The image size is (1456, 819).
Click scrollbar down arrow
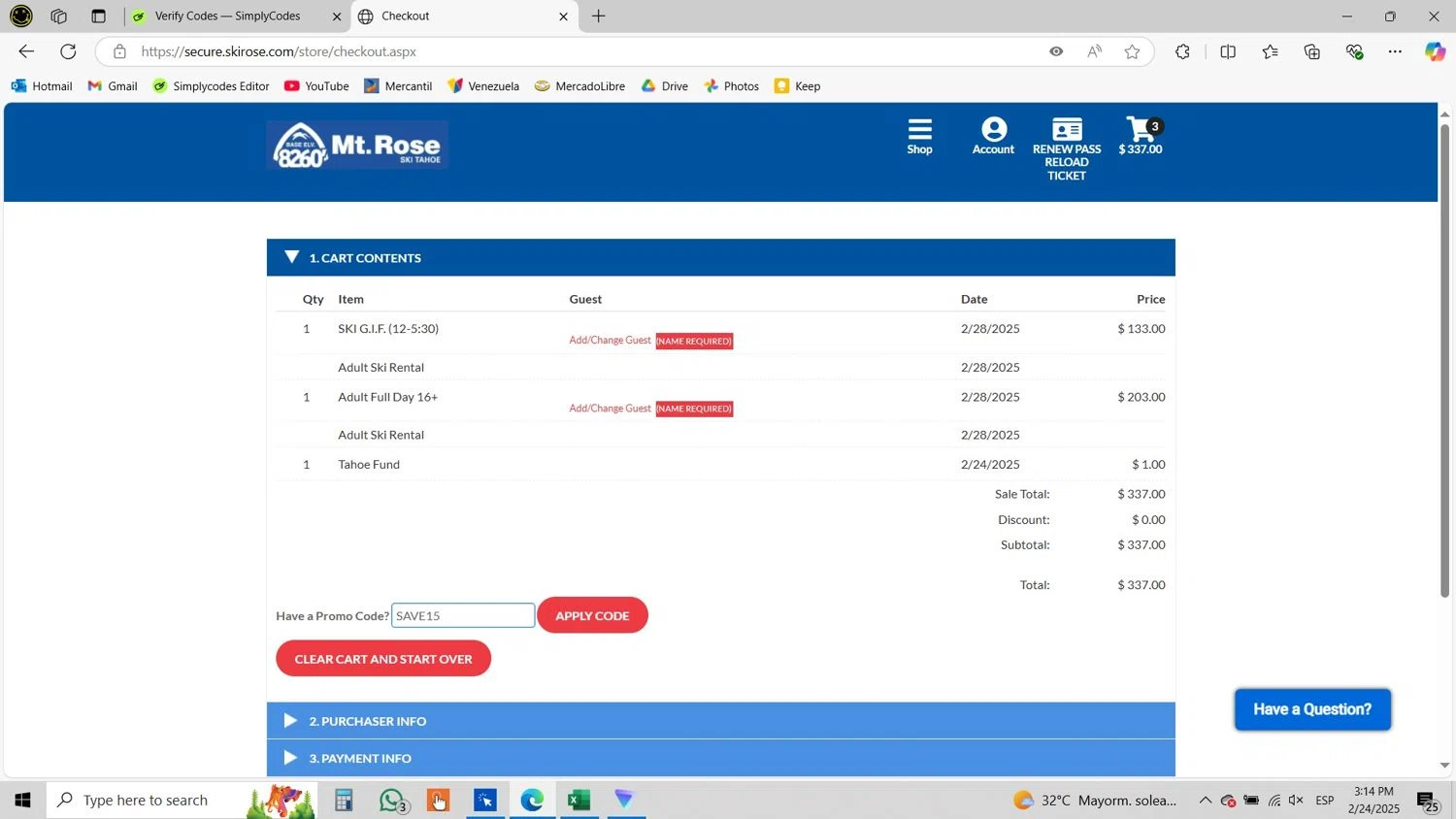pyautogui.click(x=1444, y=766)
